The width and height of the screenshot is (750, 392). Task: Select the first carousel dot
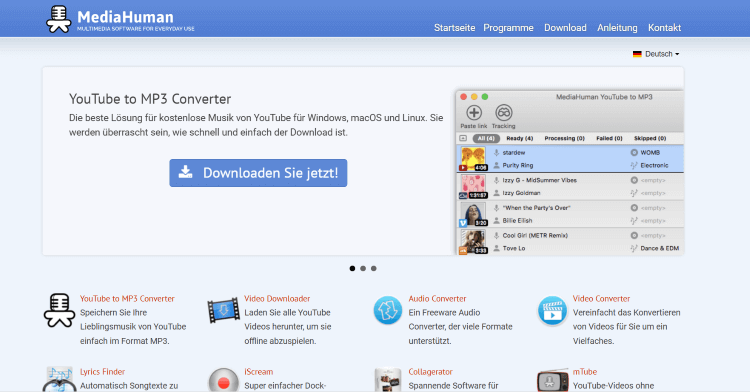click(x=353, y=269)
